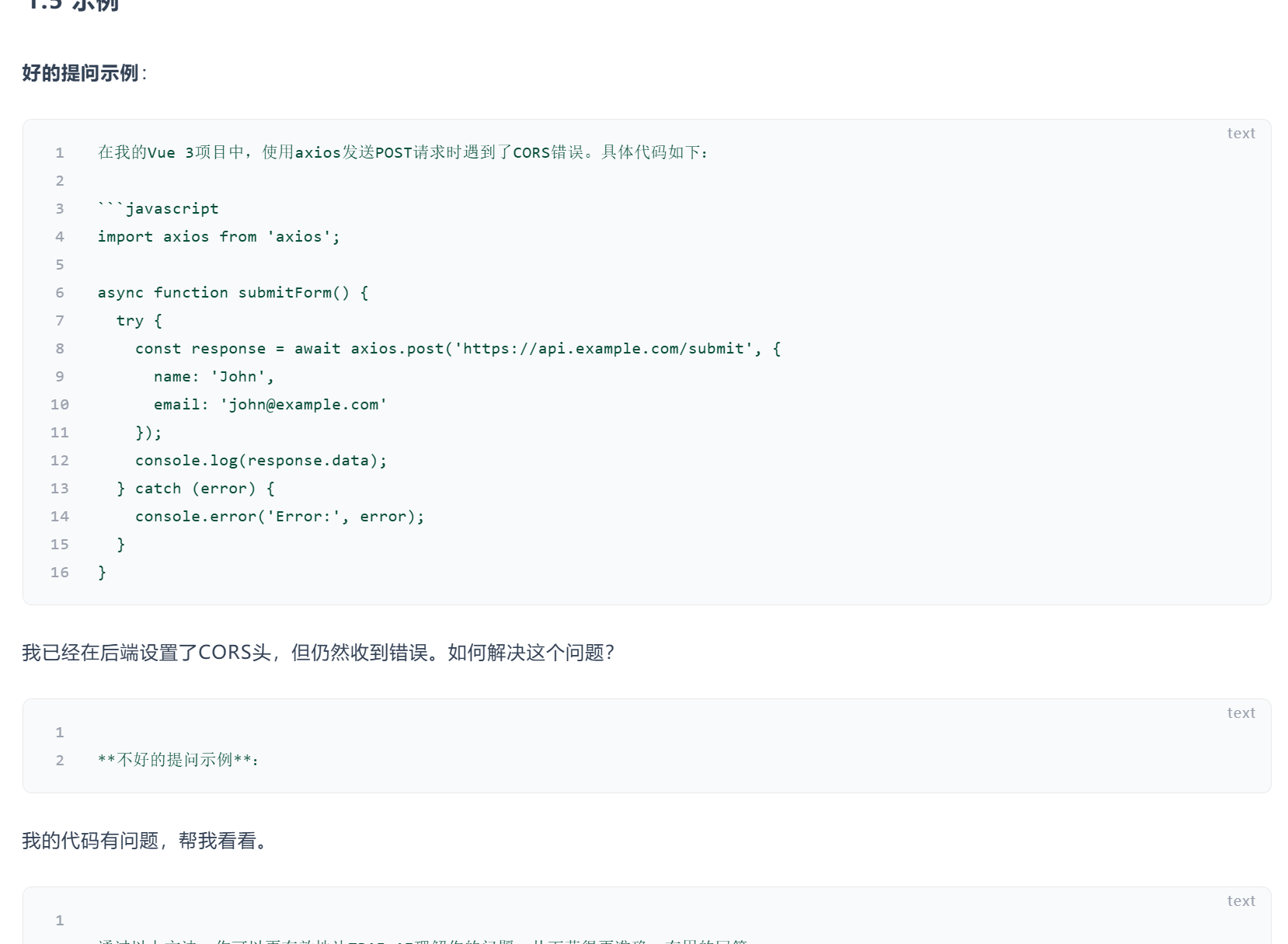1288x944 pixels.
Task: Click line number 8 in the code gutter
Action: click(60, 348)
